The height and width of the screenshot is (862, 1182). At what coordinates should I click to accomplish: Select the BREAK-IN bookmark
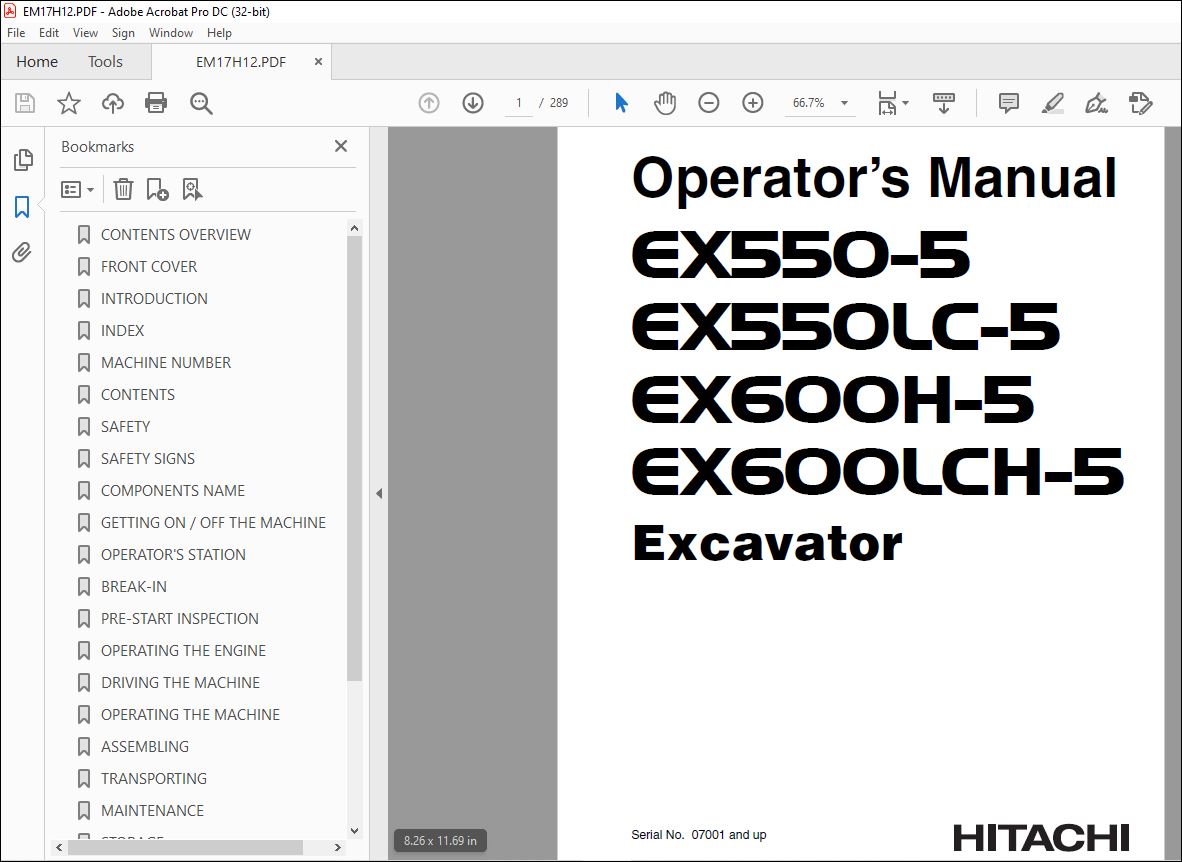coord(133,586)
